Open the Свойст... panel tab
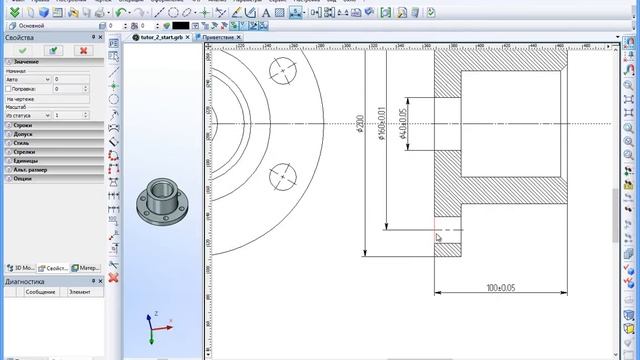This screenshot has width=640, height=360. click(53, 268)
